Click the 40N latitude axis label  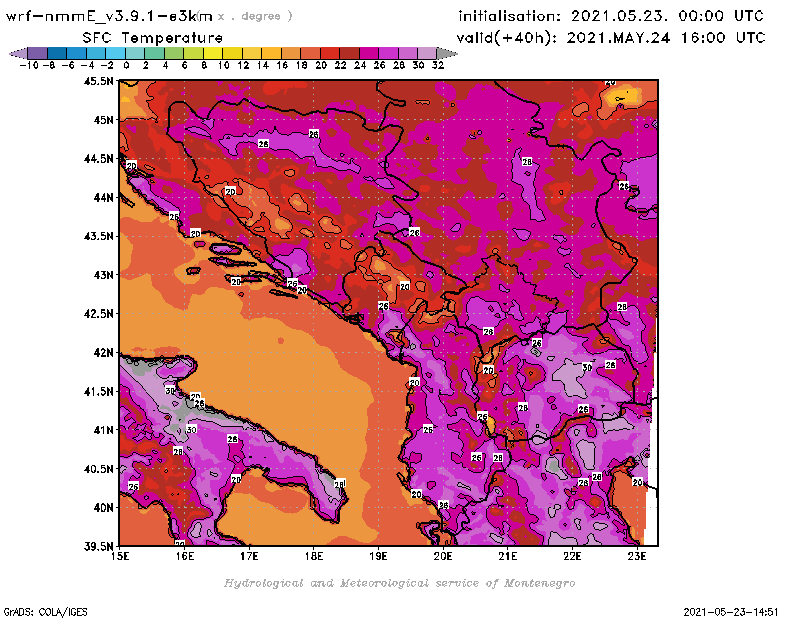[x=104, y=508]
